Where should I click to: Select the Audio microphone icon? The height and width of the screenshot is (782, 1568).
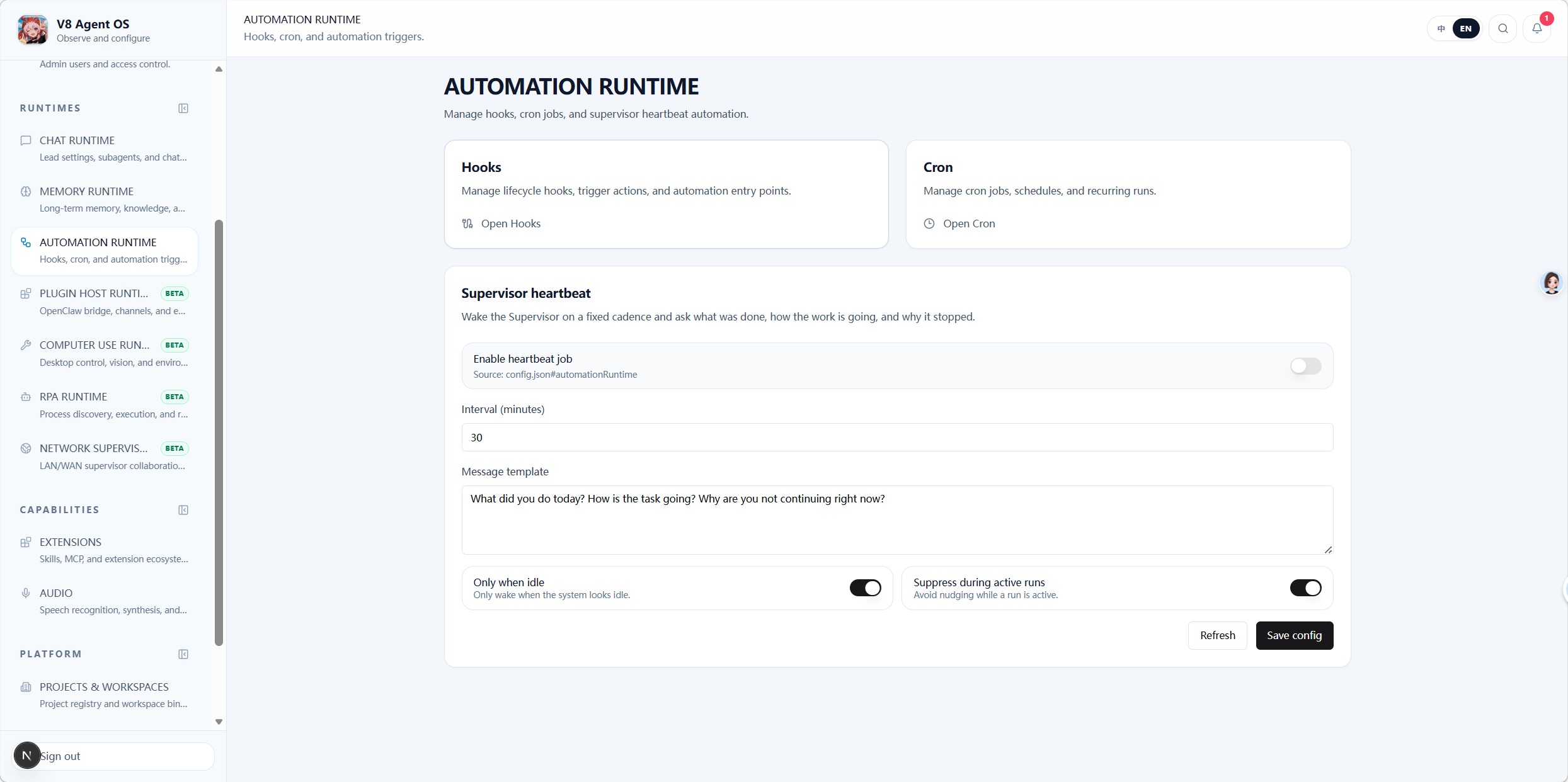click(26, 592)
